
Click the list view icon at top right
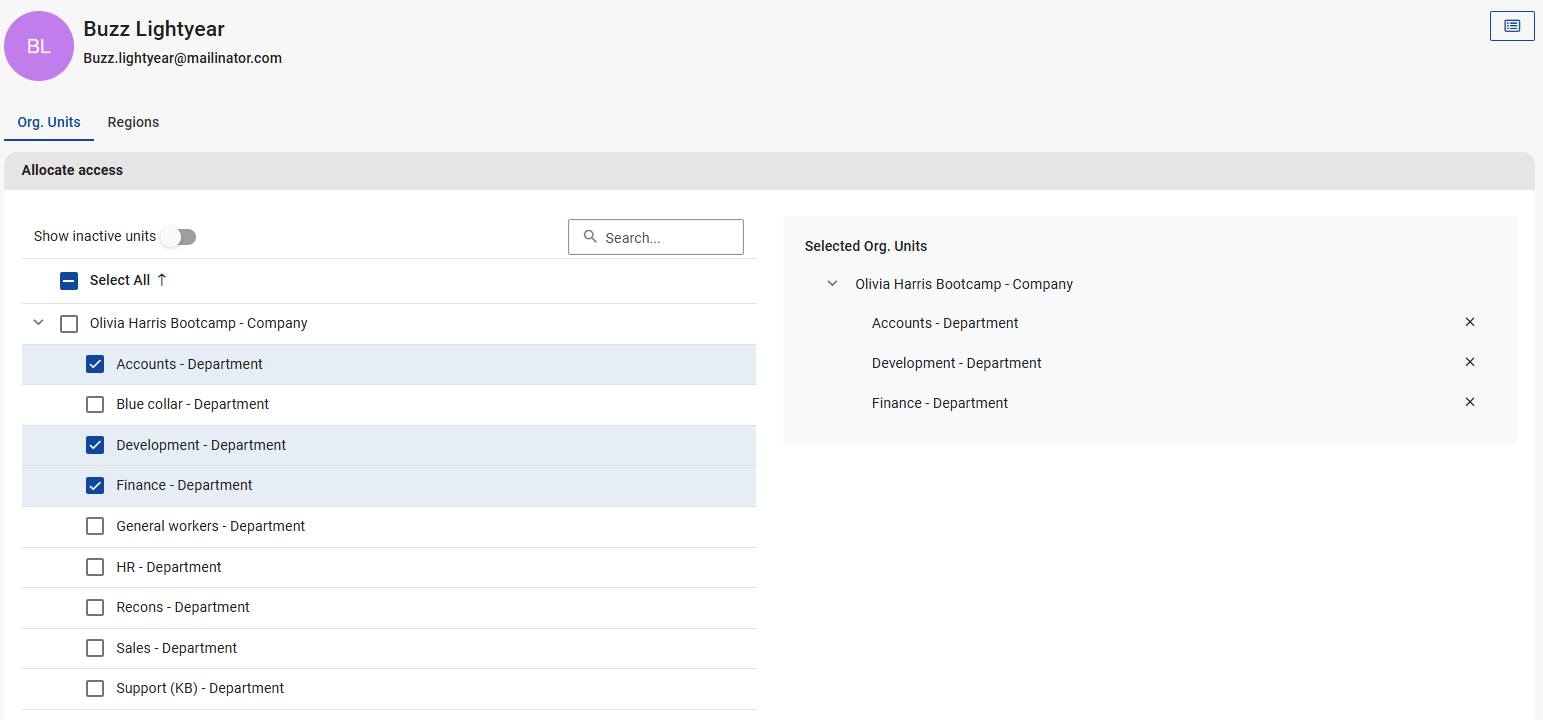[1511, 26]
